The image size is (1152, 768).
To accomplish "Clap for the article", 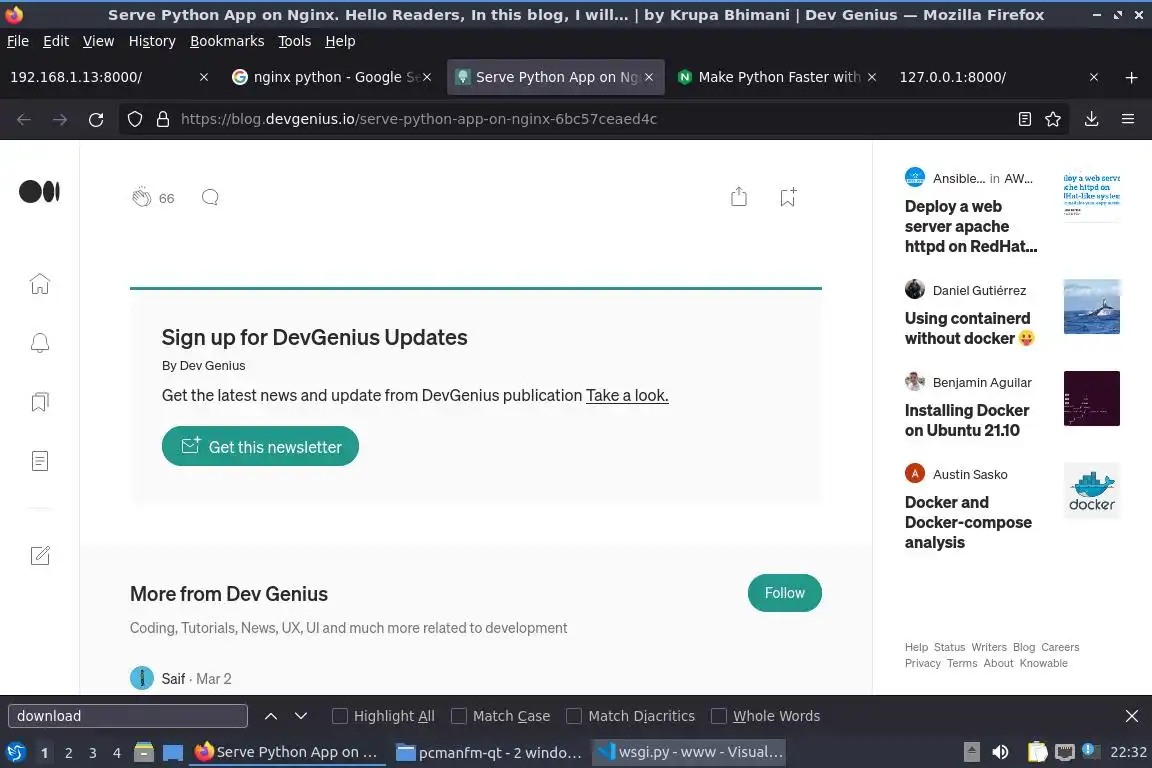I will pos(142,197).
